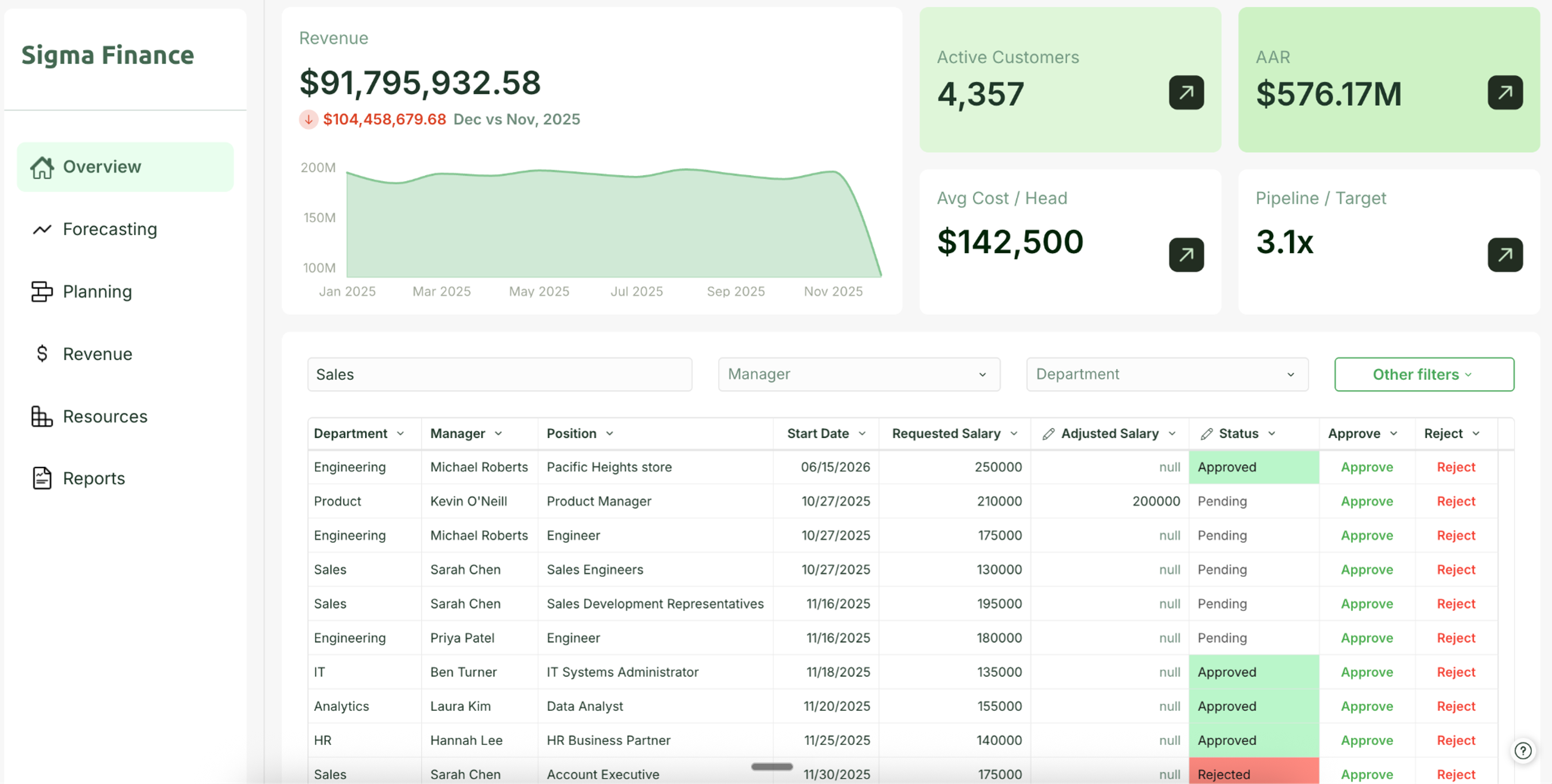Click the Rejected status cell for Account Executive
The width and height of the screenshot is (1552, 784).
coord(1253,771)
